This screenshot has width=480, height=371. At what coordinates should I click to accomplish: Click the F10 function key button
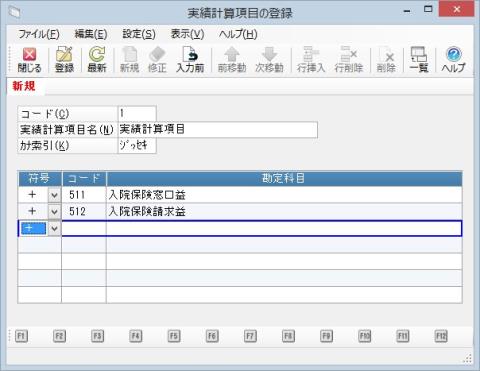click(365, 336)
